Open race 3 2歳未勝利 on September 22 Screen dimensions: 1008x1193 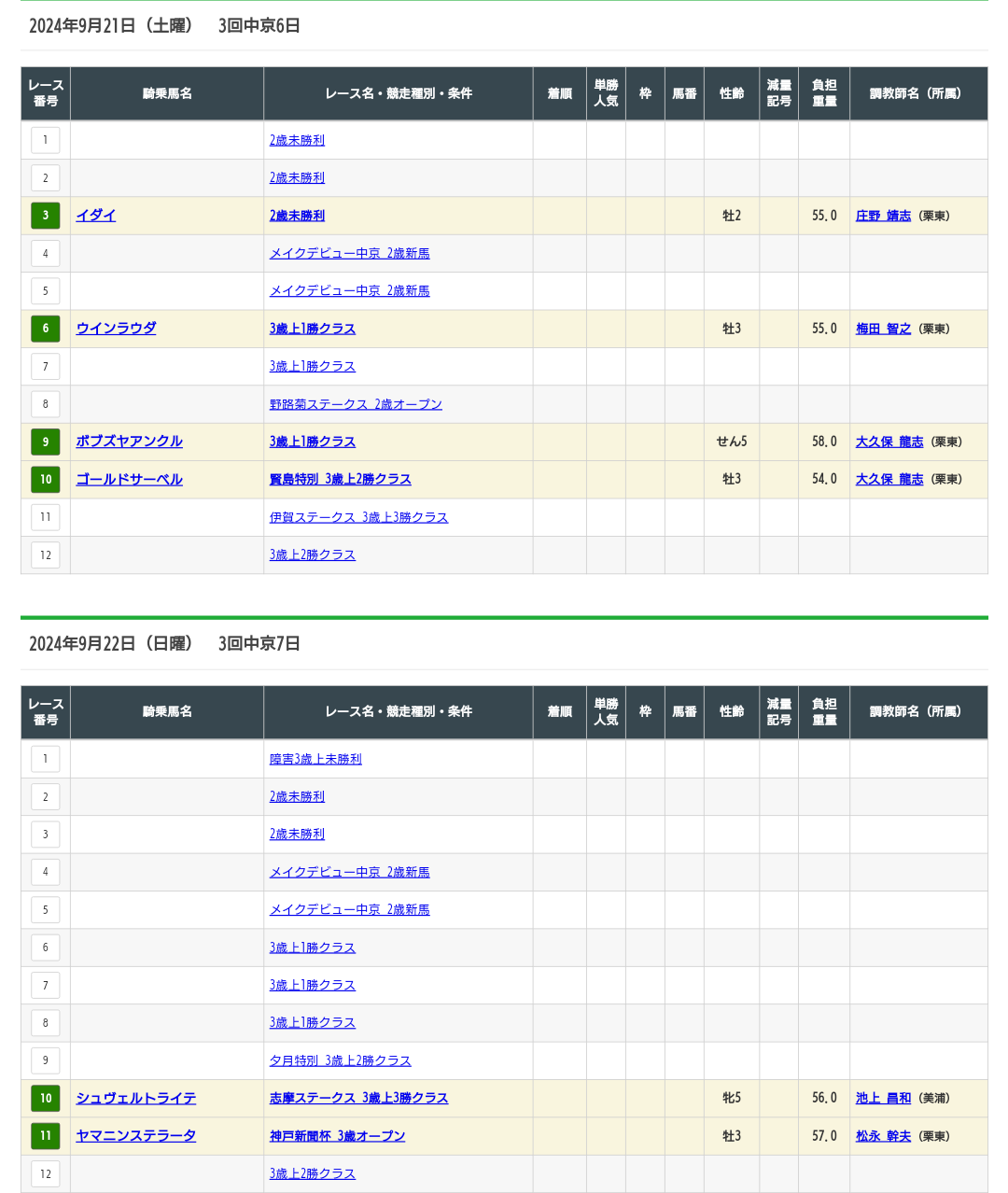coord(297,834)
